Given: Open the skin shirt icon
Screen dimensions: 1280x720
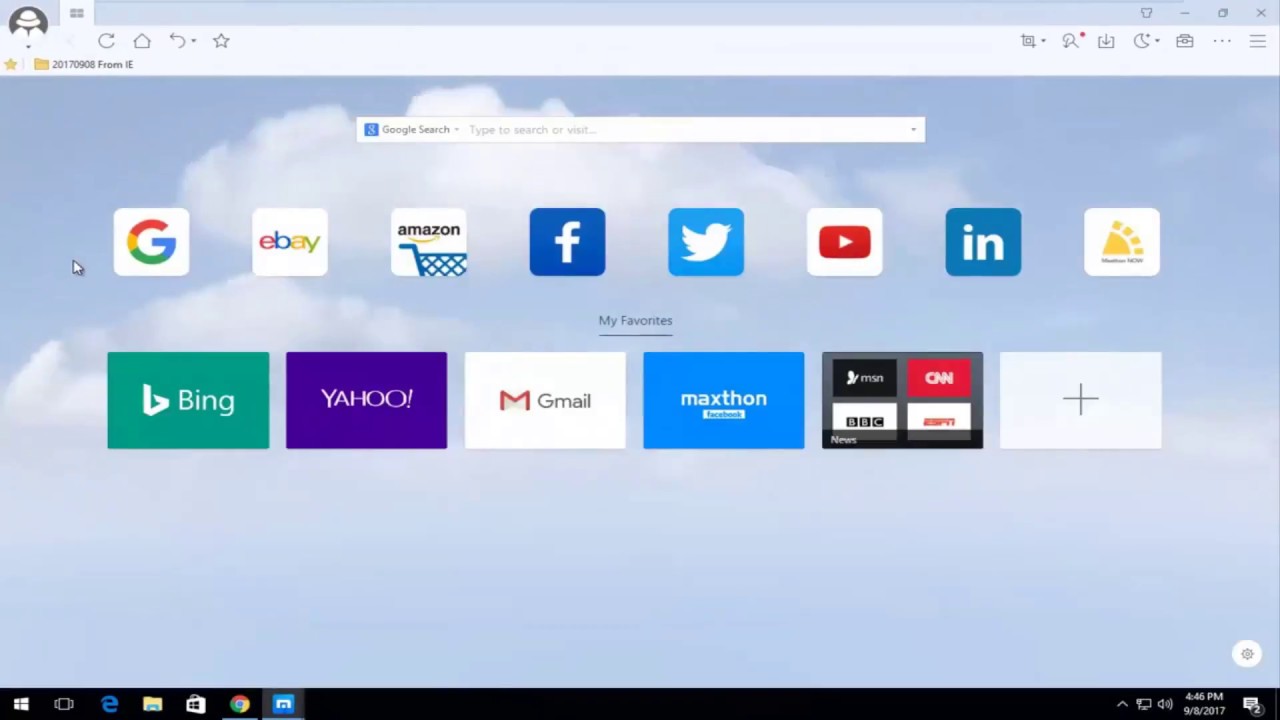Looking at the screenshot, I should tap(1147, 13).
